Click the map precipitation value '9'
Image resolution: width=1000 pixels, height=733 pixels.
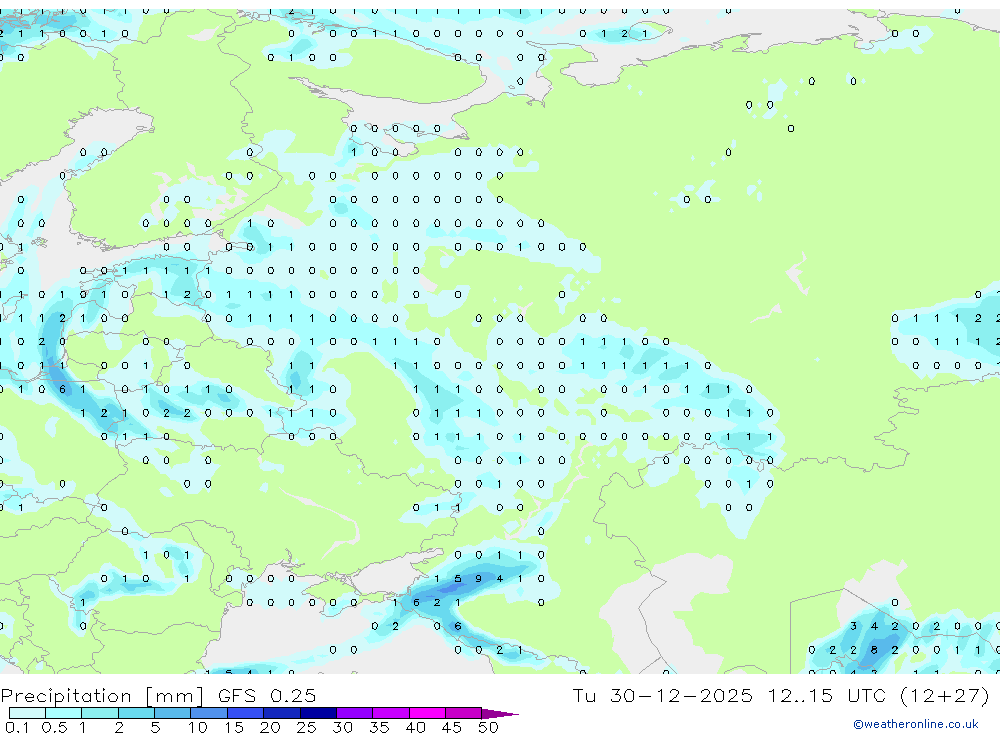click(x=478, y=579)
